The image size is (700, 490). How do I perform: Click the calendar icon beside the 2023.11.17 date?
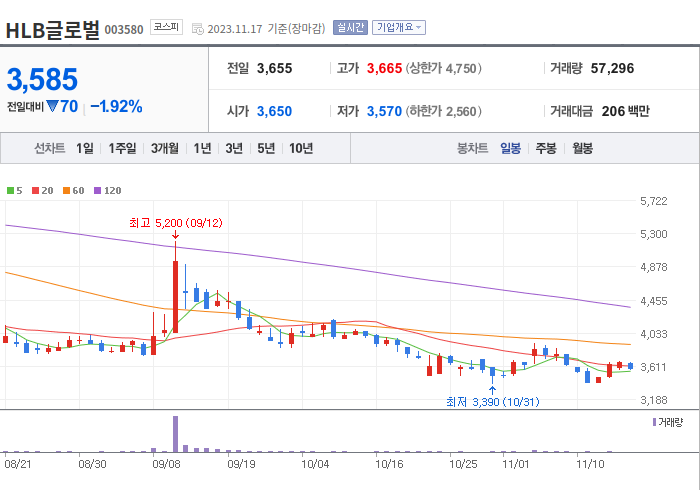click(x=197, y=29)
